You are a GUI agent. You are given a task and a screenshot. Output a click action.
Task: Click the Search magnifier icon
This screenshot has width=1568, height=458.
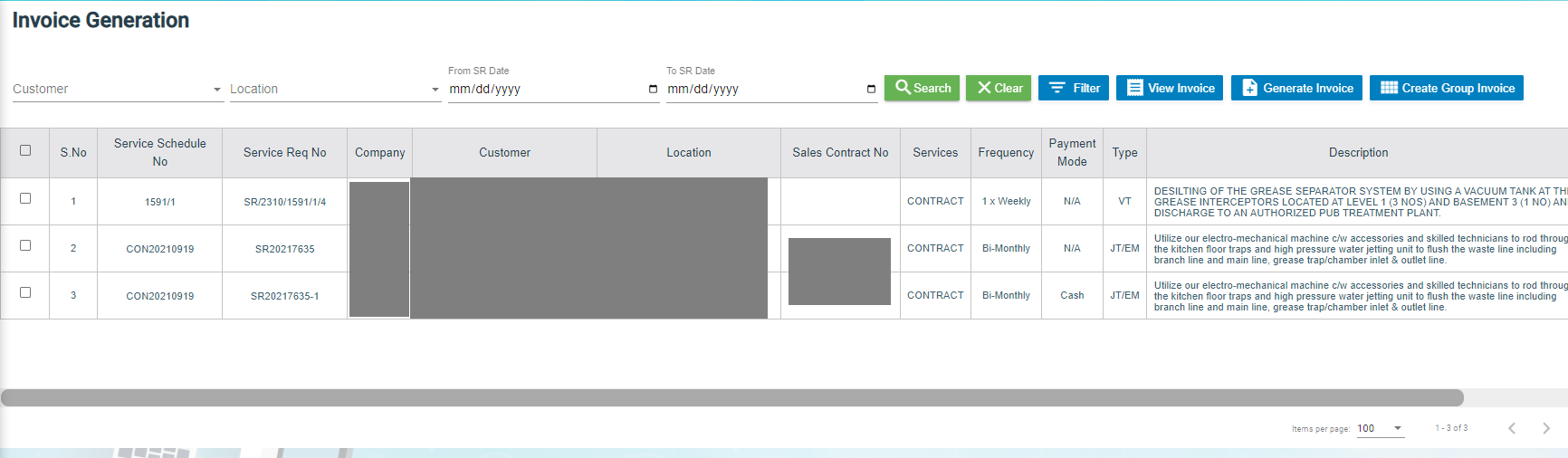click(903, 88)
